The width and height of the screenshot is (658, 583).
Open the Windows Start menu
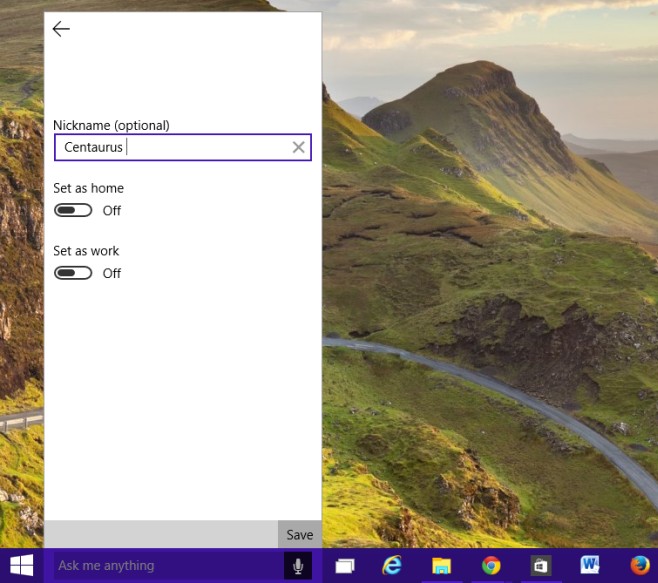22,566
